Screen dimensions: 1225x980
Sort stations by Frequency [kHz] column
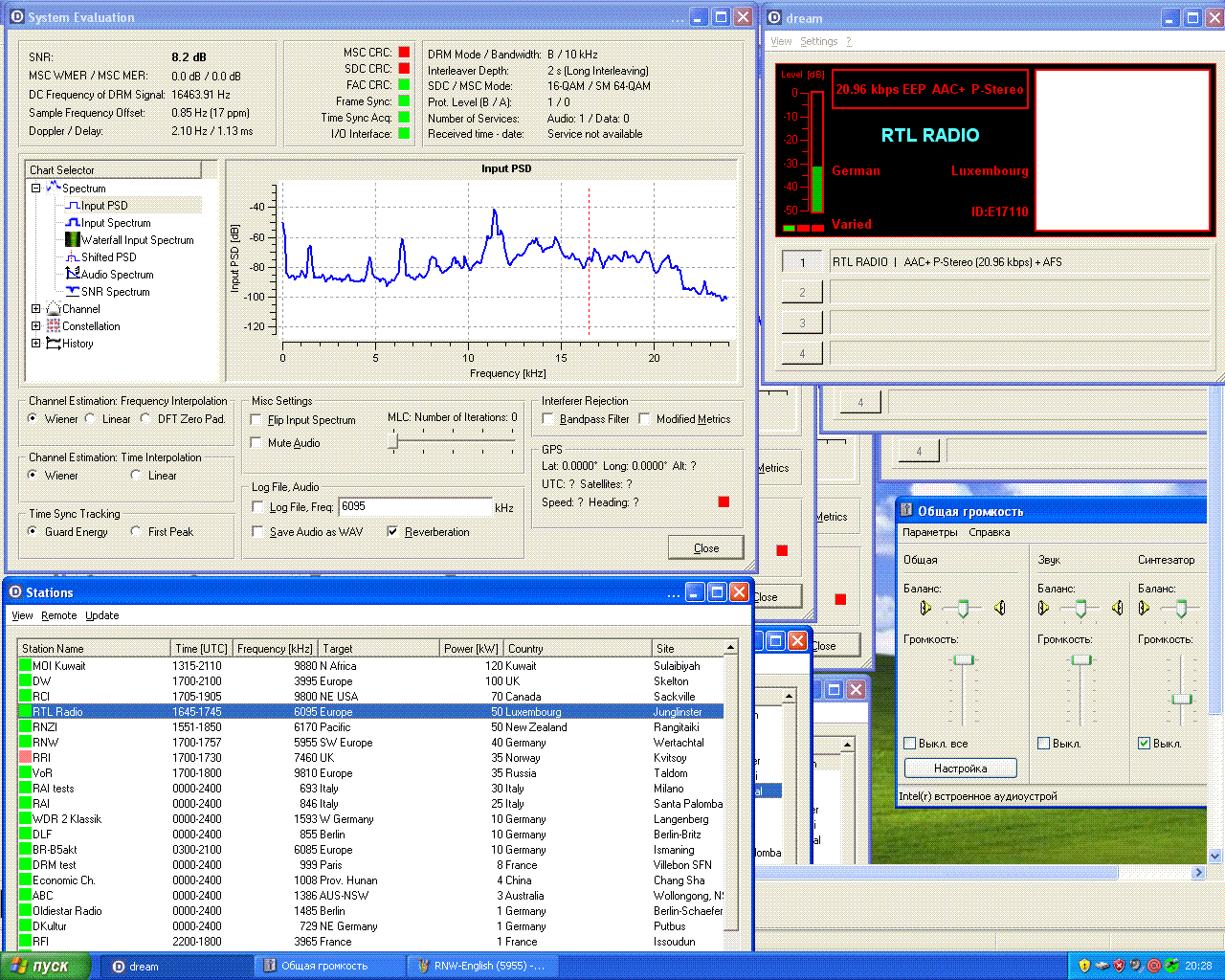[x=276, y=648]
